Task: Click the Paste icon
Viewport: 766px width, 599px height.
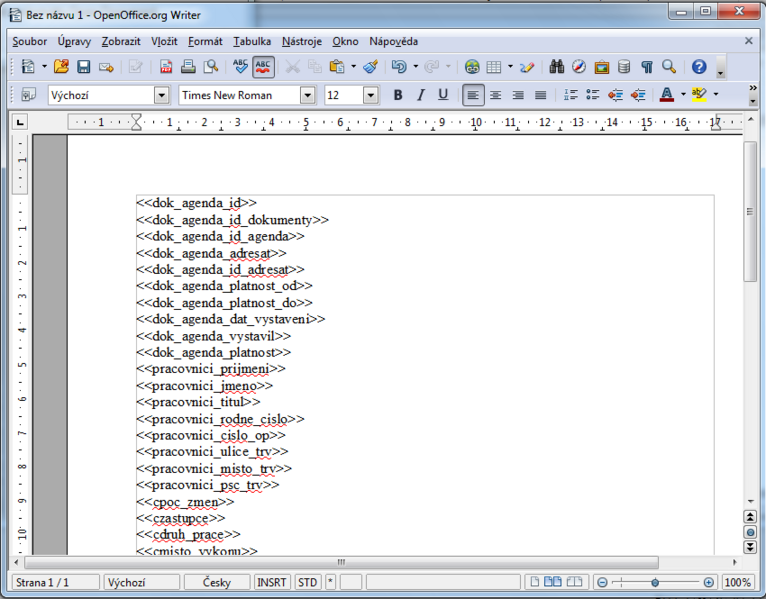Action: point(337,66)
